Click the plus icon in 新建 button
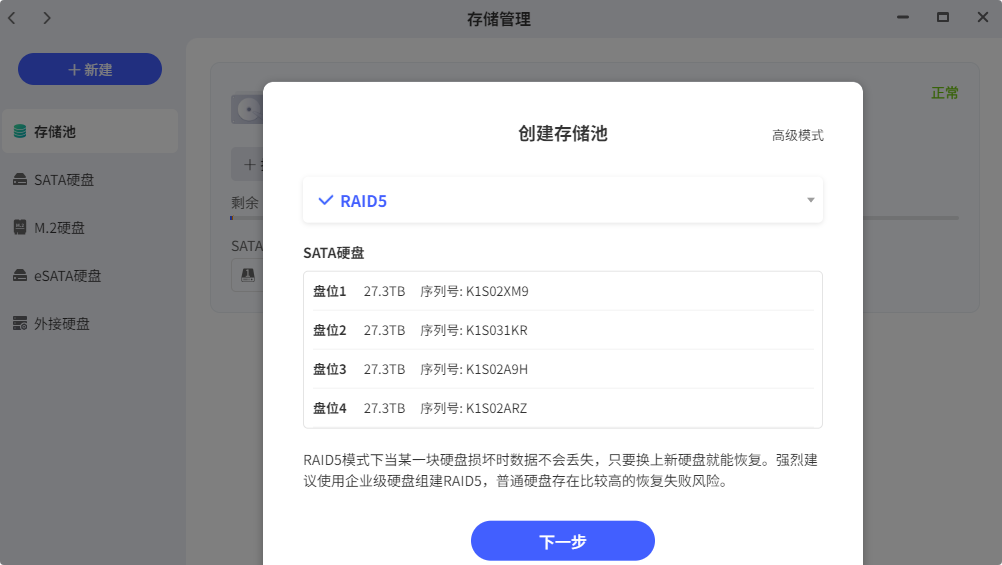Screen dimensions: 1002x565 74,70
